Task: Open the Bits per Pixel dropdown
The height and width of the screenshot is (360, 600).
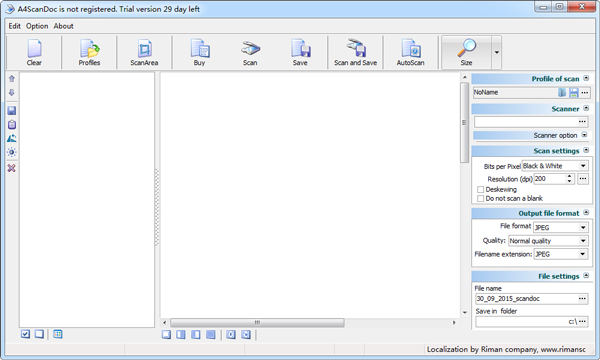Action: point(583,166)
